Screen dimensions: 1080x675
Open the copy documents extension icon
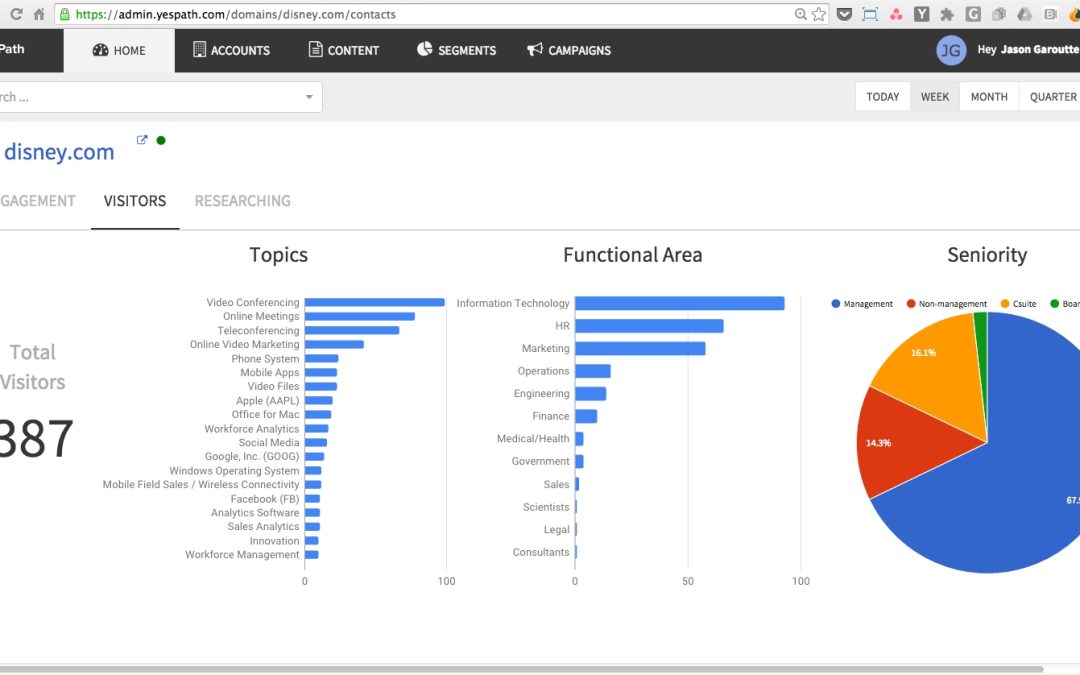[x=999, y=14]
